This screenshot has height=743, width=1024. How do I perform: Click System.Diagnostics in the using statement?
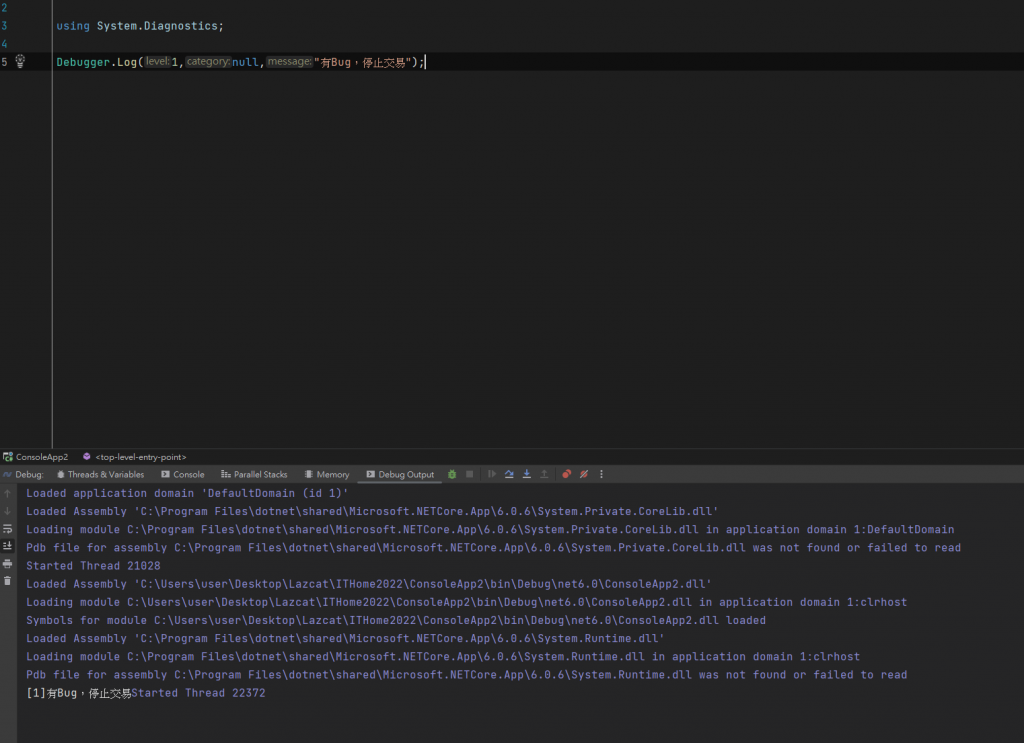click(x=157, y=26)
